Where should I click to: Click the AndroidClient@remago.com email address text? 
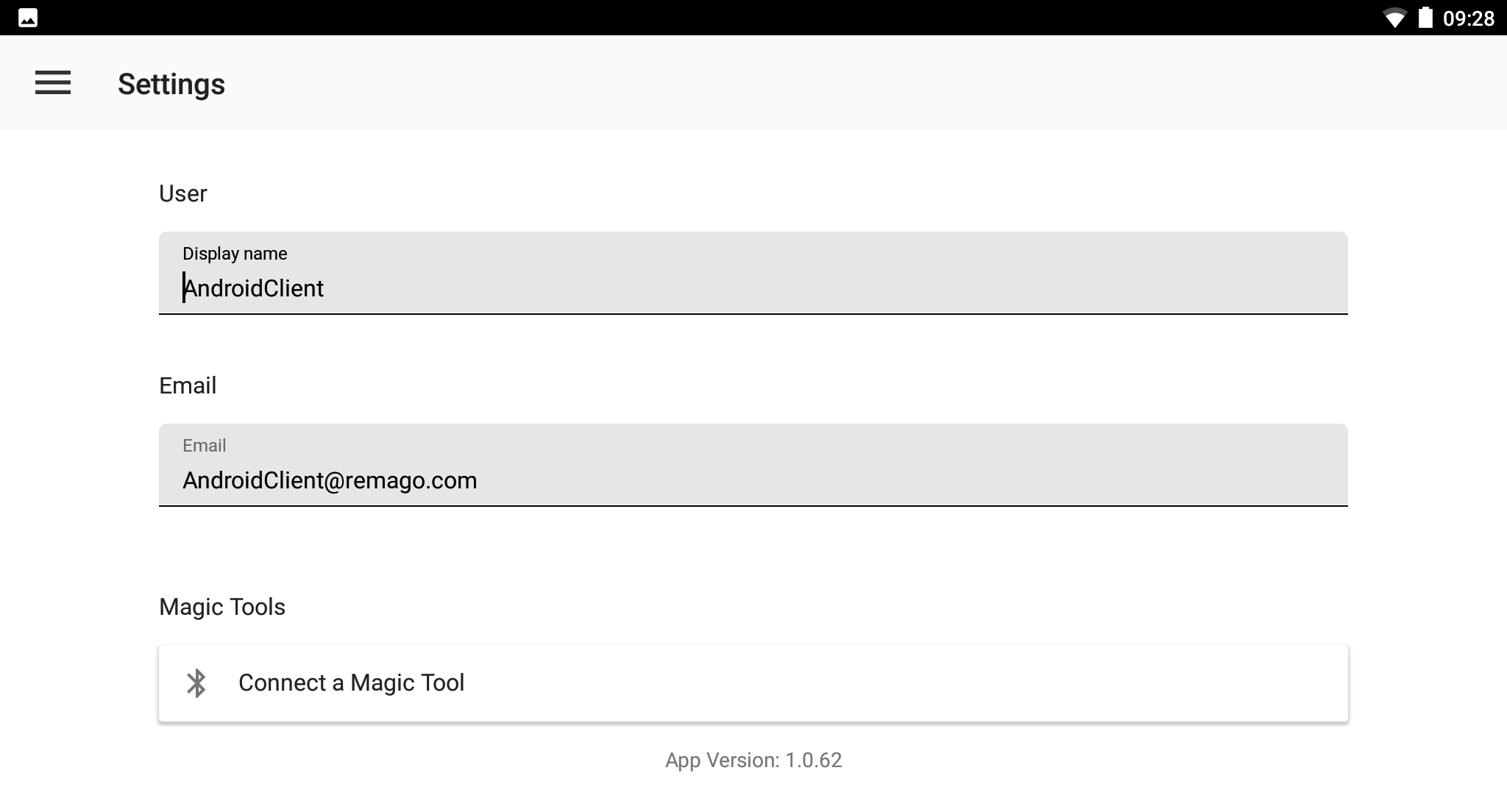[330, 480]
